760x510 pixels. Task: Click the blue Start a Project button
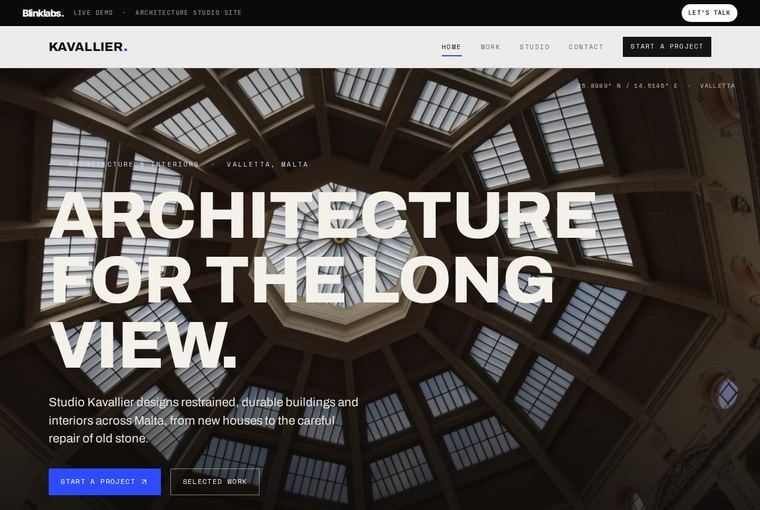point(105,481)
